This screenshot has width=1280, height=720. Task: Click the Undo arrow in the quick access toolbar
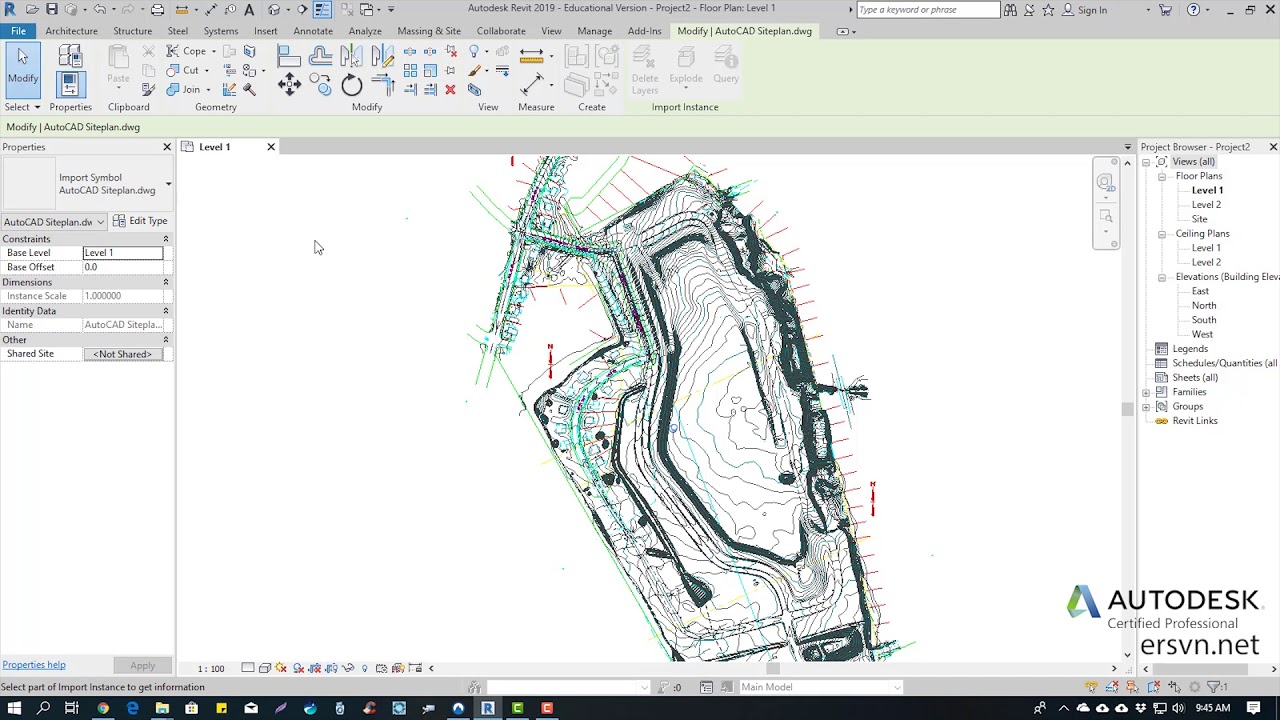(100, 10)
